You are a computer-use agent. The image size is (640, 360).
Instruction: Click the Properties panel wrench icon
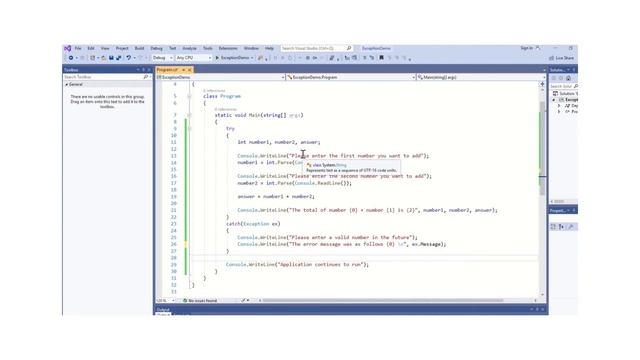coord(571,227)
